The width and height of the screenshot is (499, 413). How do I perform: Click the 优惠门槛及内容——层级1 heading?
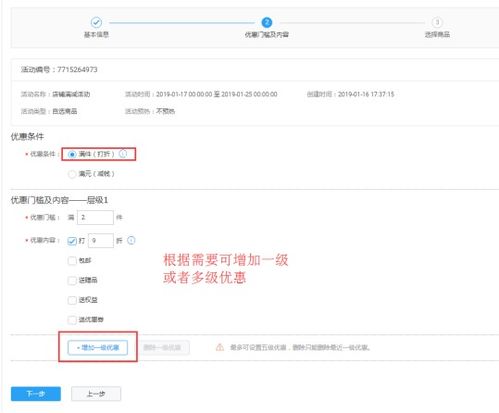pos(59,200)
